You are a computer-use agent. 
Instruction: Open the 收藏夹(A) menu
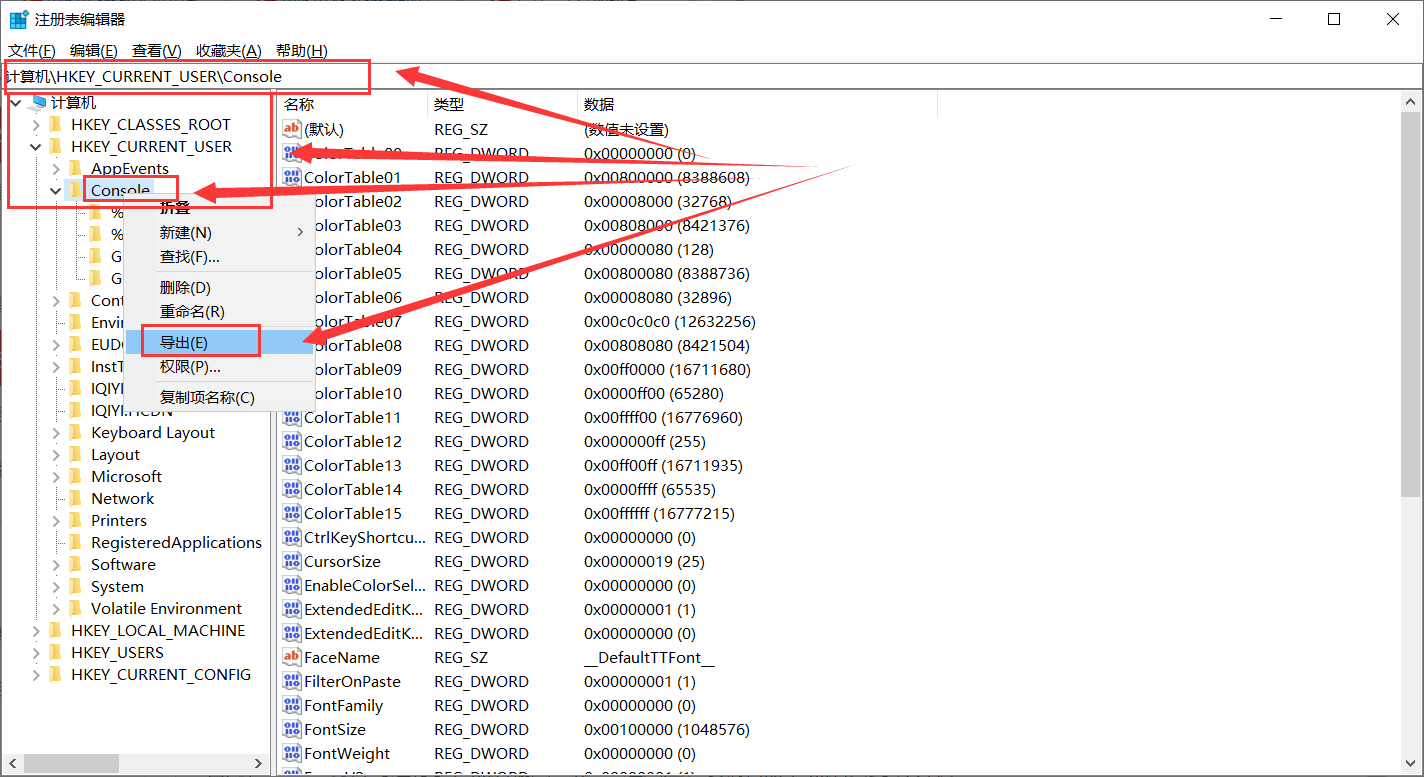click(229, 51)
